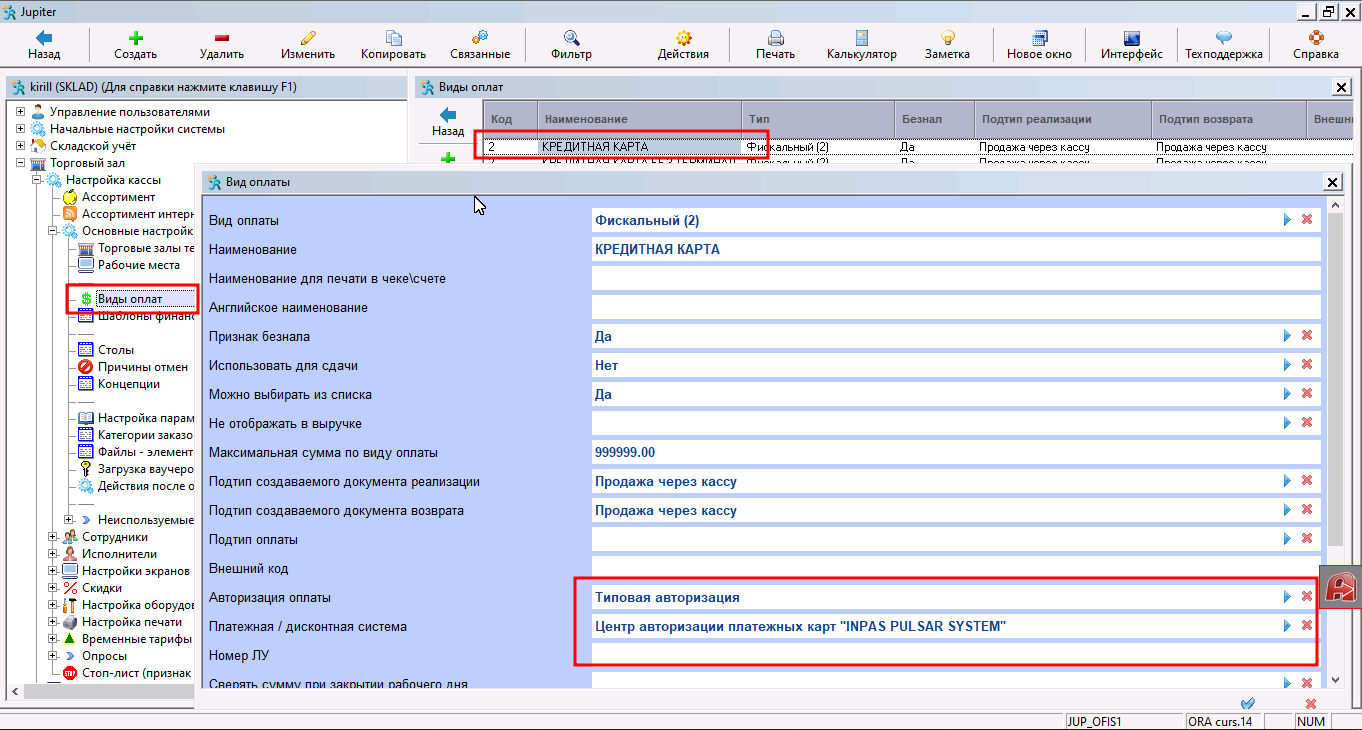Screen dimensions: 1362x730
Task: Open the dropdown for Подтип создаваемого документа реализации
Action: pos(1288,481)
